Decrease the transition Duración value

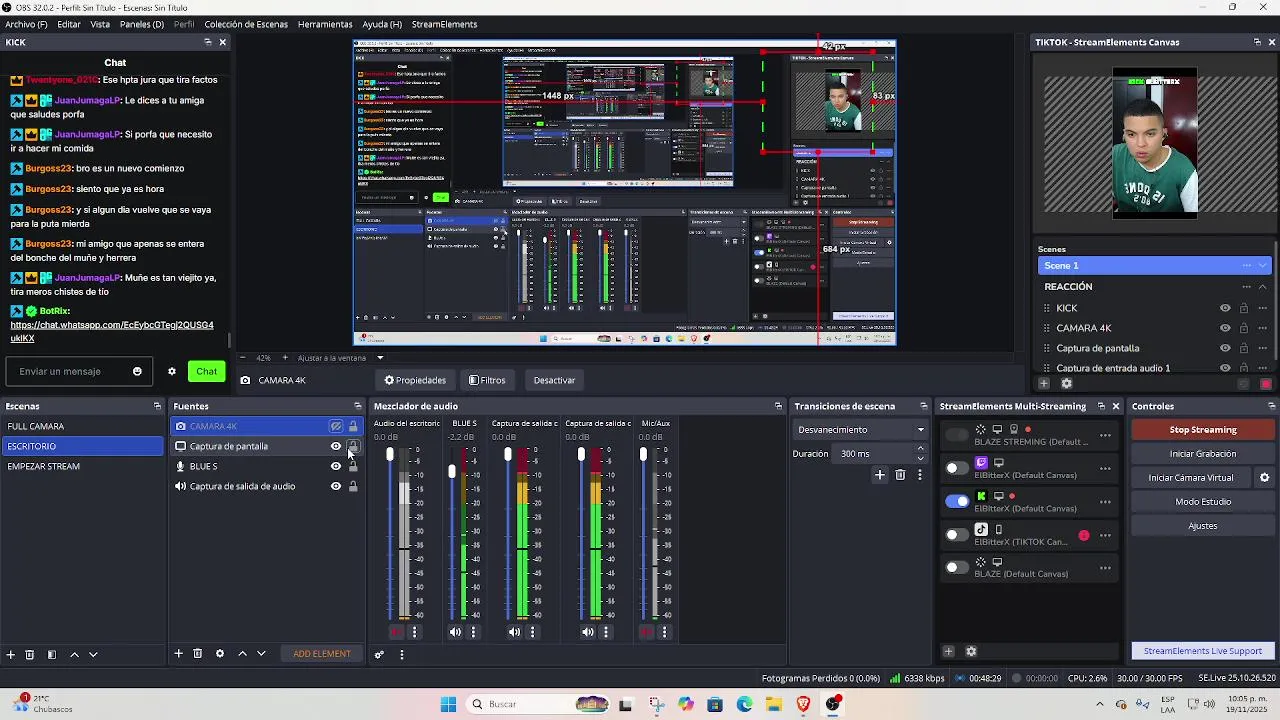[922, 457]
